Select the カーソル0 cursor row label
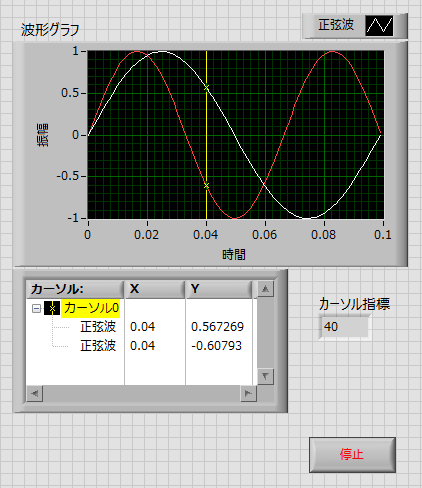 point(91,308)
